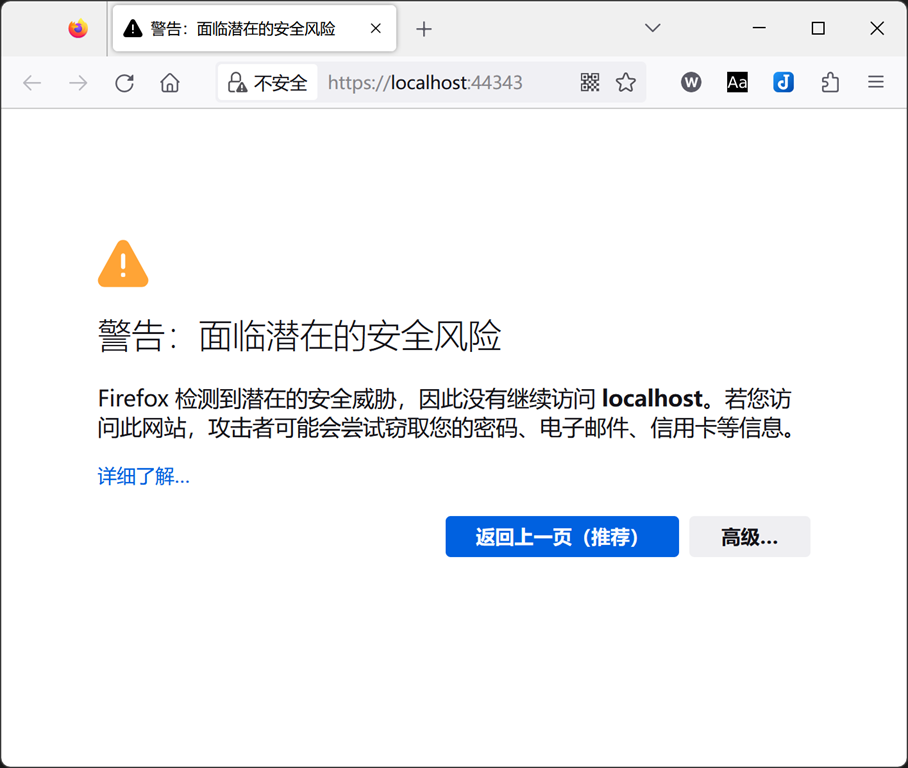This screenshot has height=768, width=908.
Task: Close the security warning tab
Action: pos(376,28)
